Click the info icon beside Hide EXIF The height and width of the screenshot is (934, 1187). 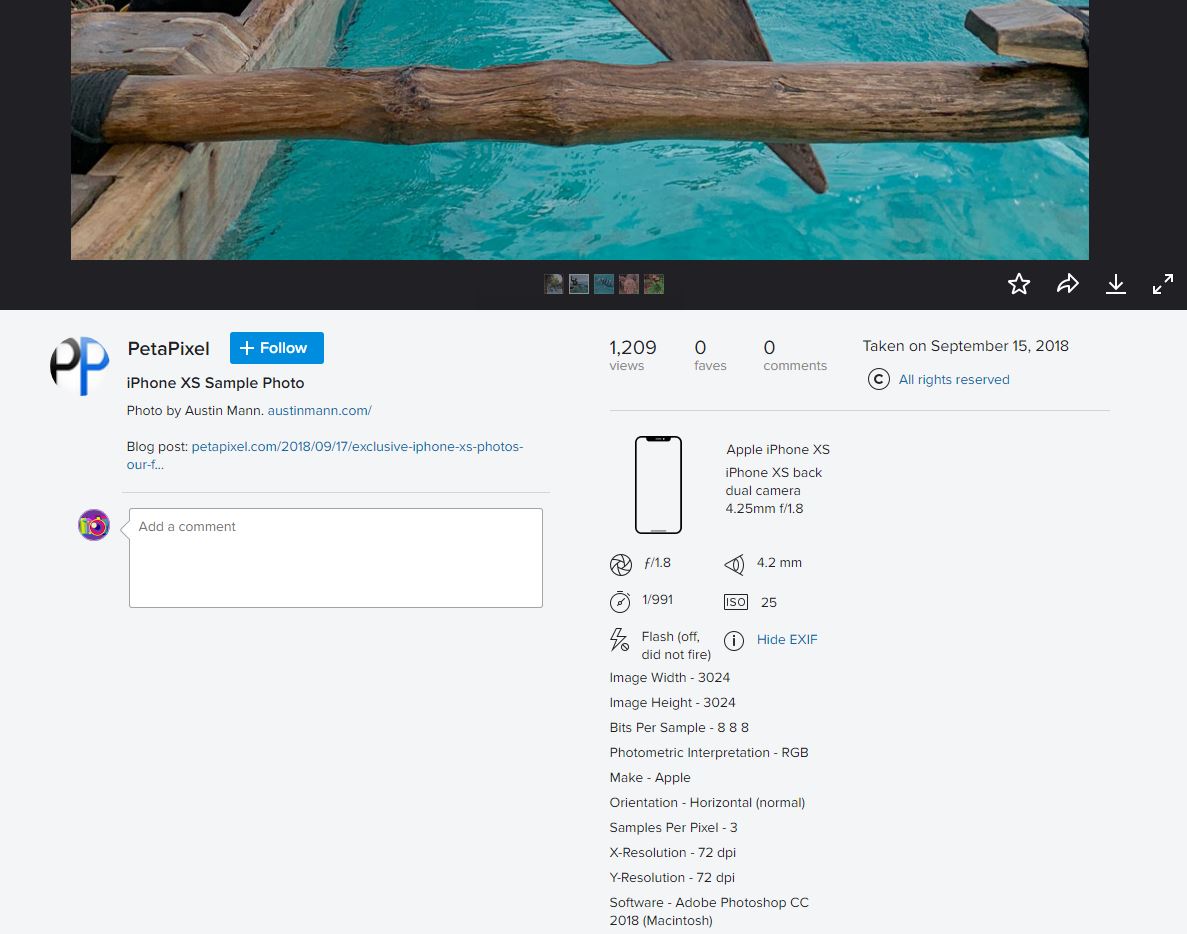(x=734, y=640)
